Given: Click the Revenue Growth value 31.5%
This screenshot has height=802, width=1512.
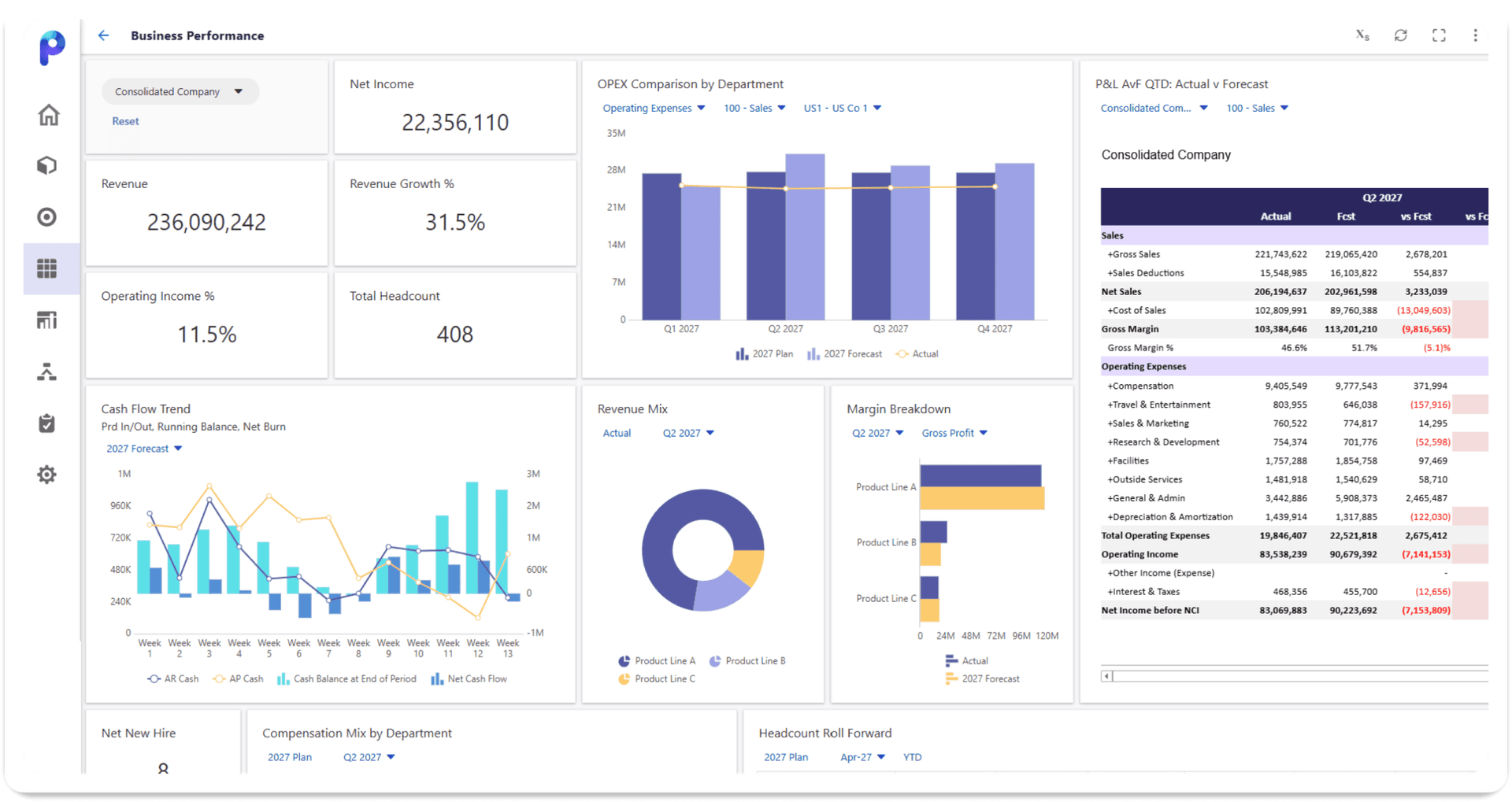Looking at the screenshot, I should [x=455, y=222].
